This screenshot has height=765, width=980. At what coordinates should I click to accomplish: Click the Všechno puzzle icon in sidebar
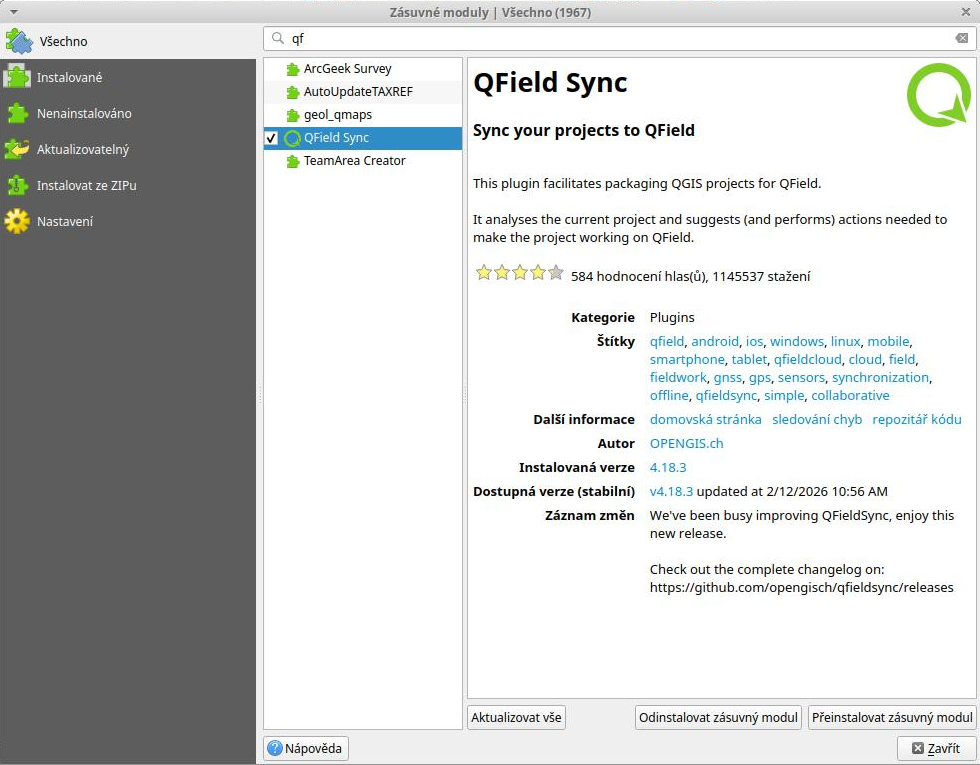(19, 41)
